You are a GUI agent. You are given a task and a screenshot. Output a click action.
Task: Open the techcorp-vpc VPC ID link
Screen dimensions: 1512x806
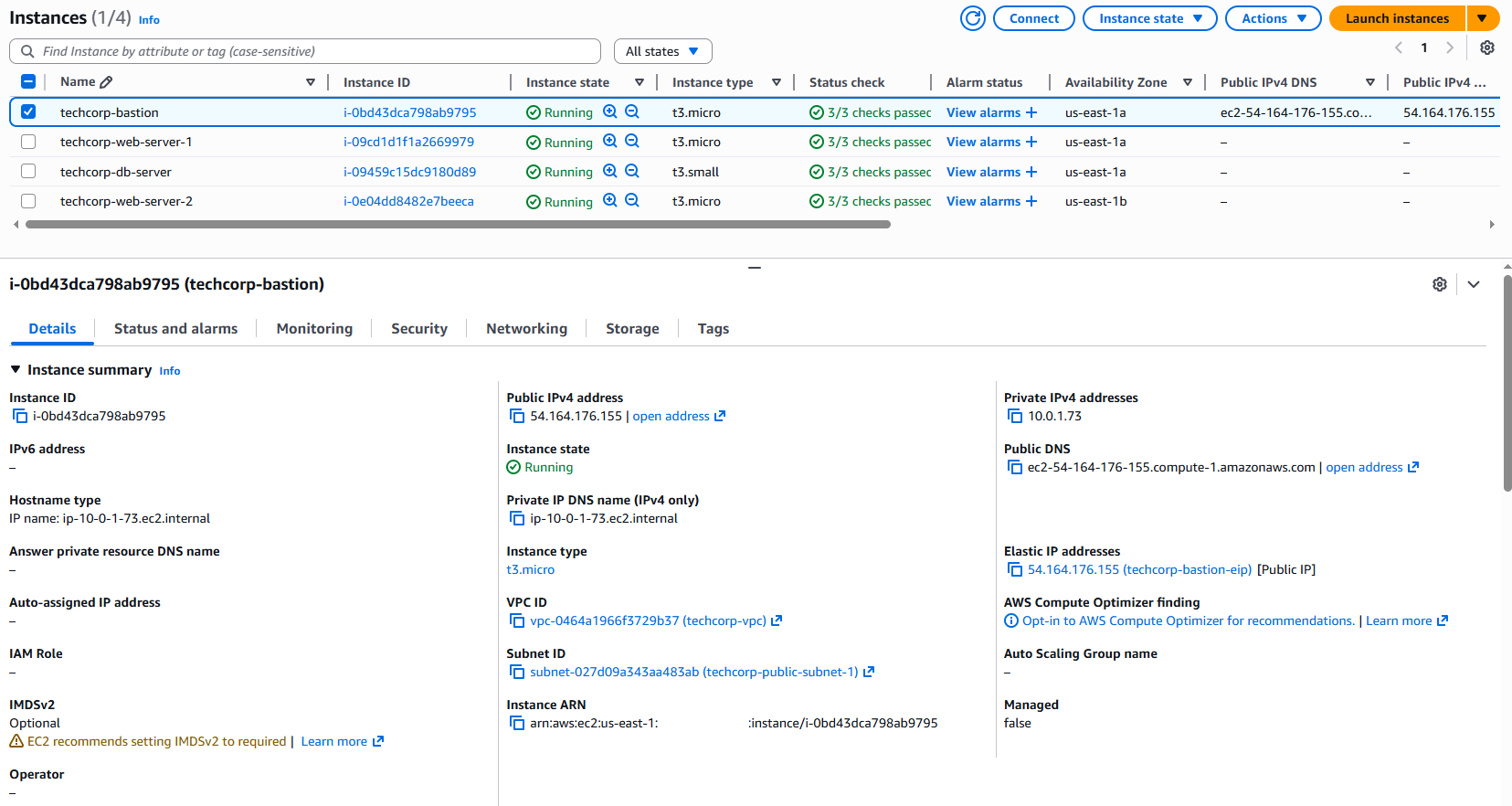648,620
